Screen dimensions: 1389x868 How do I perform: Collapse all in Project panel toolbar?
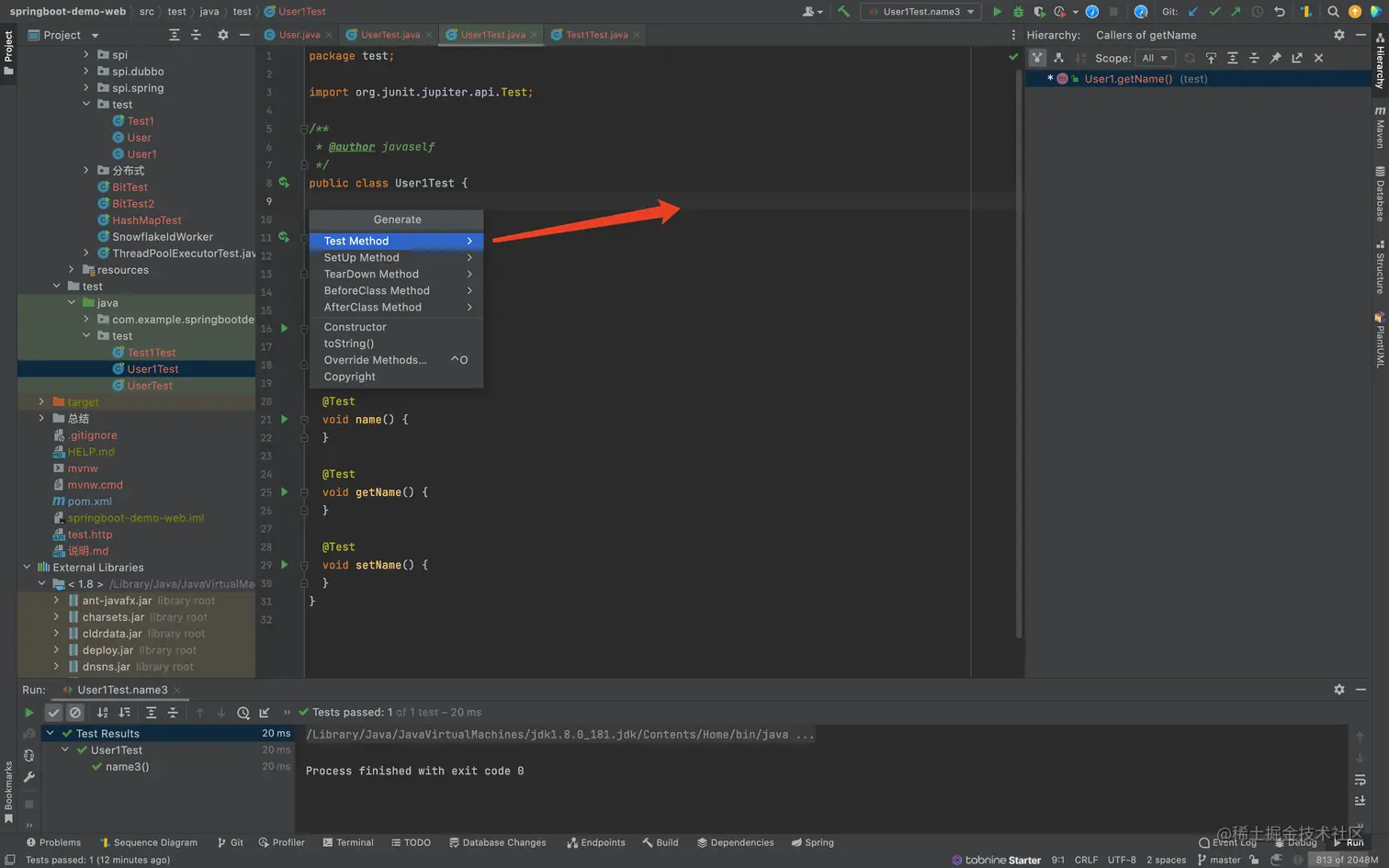(196, 35)
